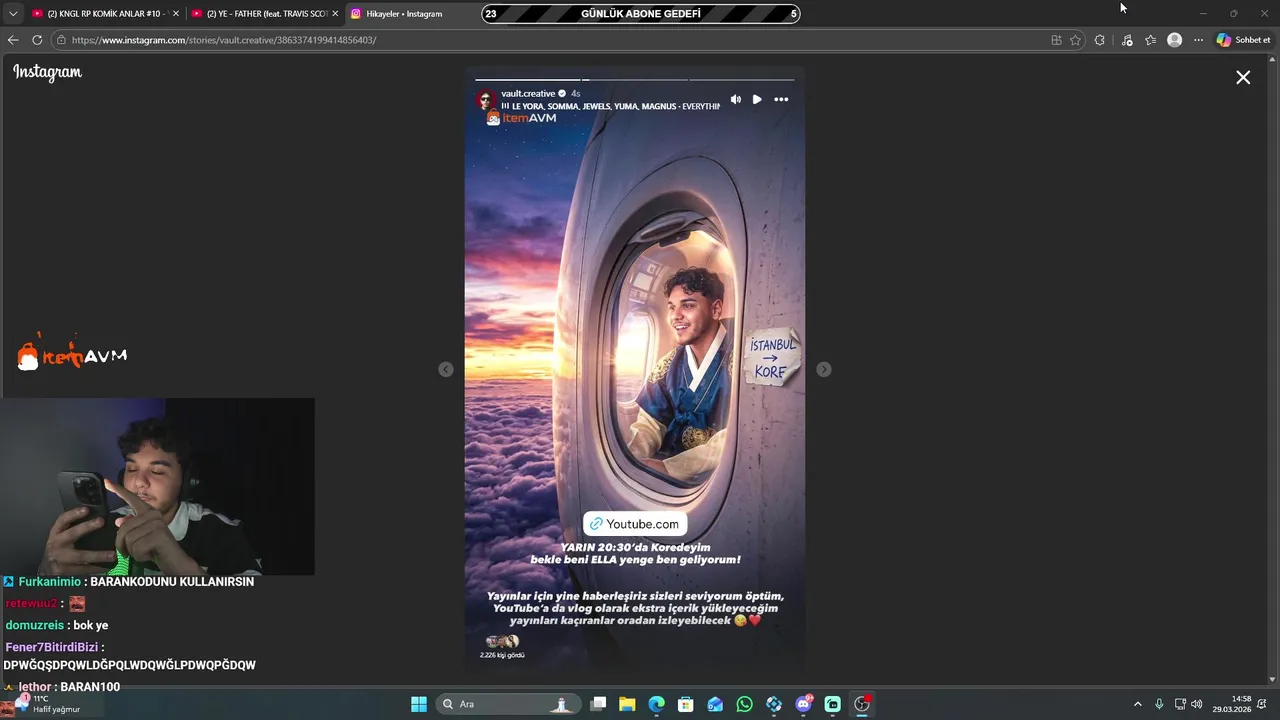Open the vault.creative profile avatar
The height and width of the screenshot is (720, 1280).
(x=487, y=99)
